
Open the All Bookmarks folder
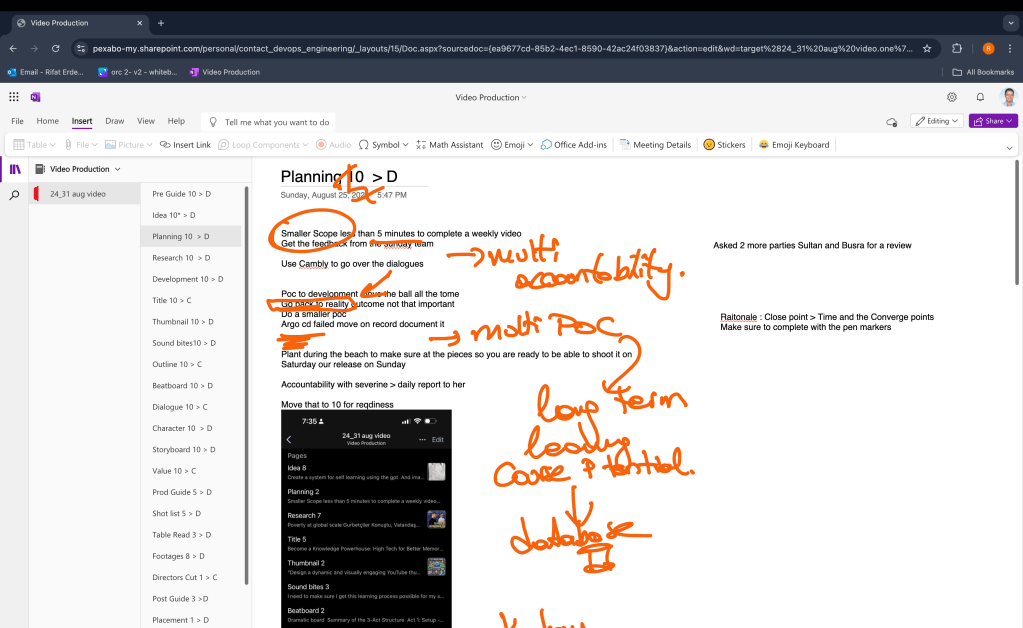(x=983, y=72)
